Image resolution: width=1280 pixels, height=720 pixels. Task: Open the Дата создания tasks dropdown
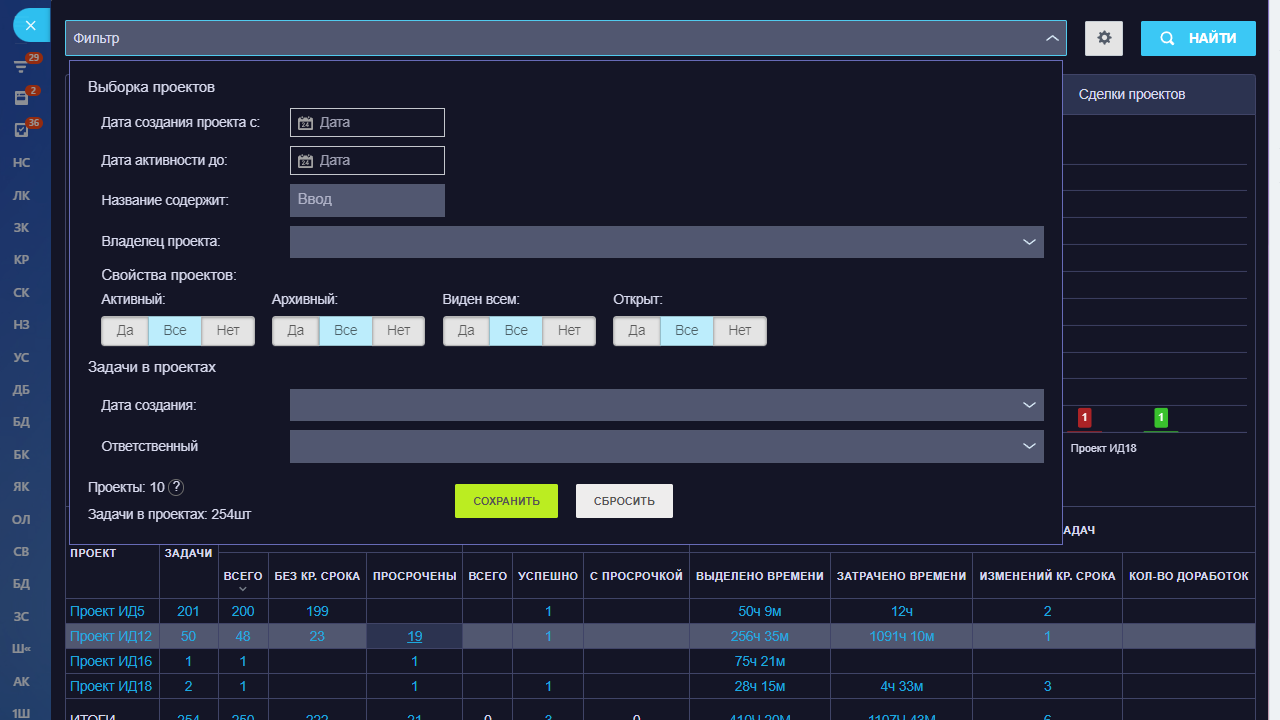point(1028,405)
